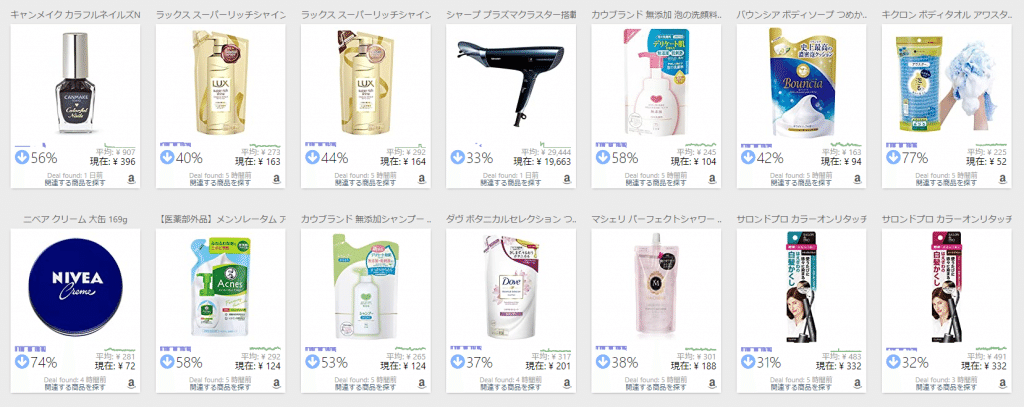The height and width of the screenshot is (407, 1024).
Task: Click the price-drop arrow icon next to 31%
Action: 748,362
